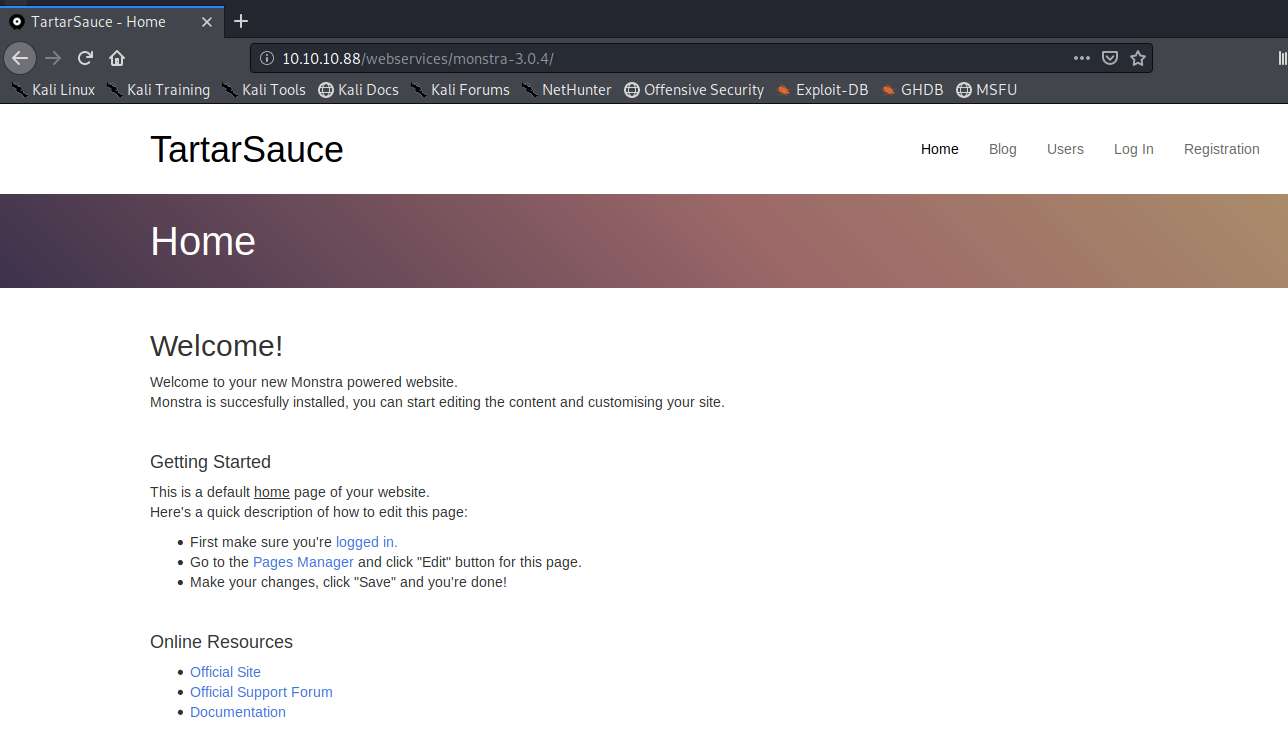Screen dimensions: 1288x745
Task: Open the Log In page
Action: coord(1133,149)
